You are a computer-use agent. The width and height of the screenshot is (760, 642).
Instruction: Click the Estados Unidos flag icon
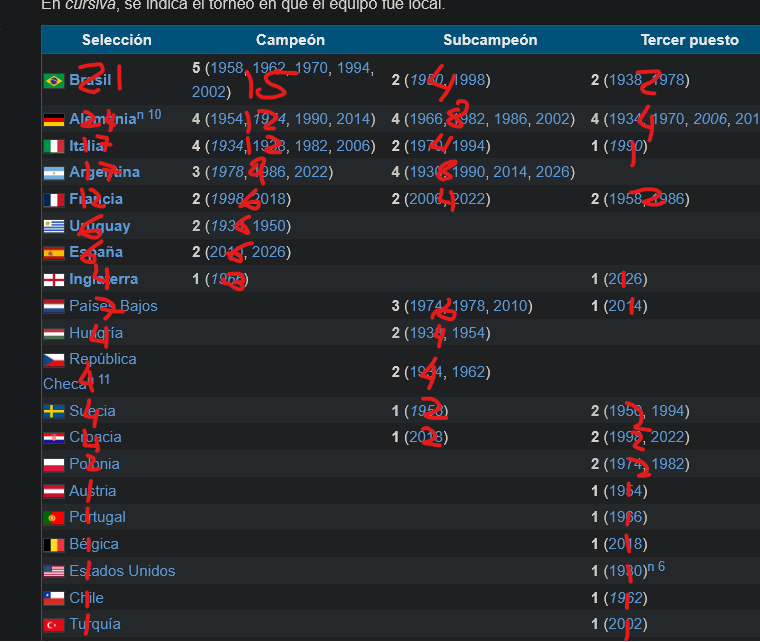pos(54,572)
